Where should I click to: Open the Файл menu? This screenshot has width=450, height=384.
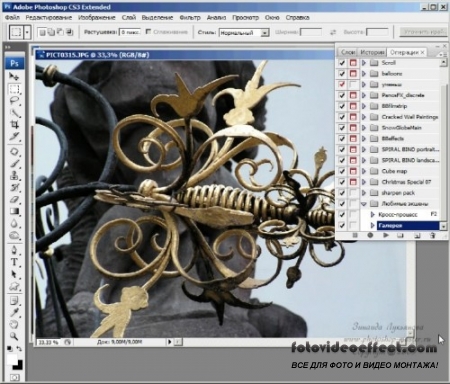point(12,17)
